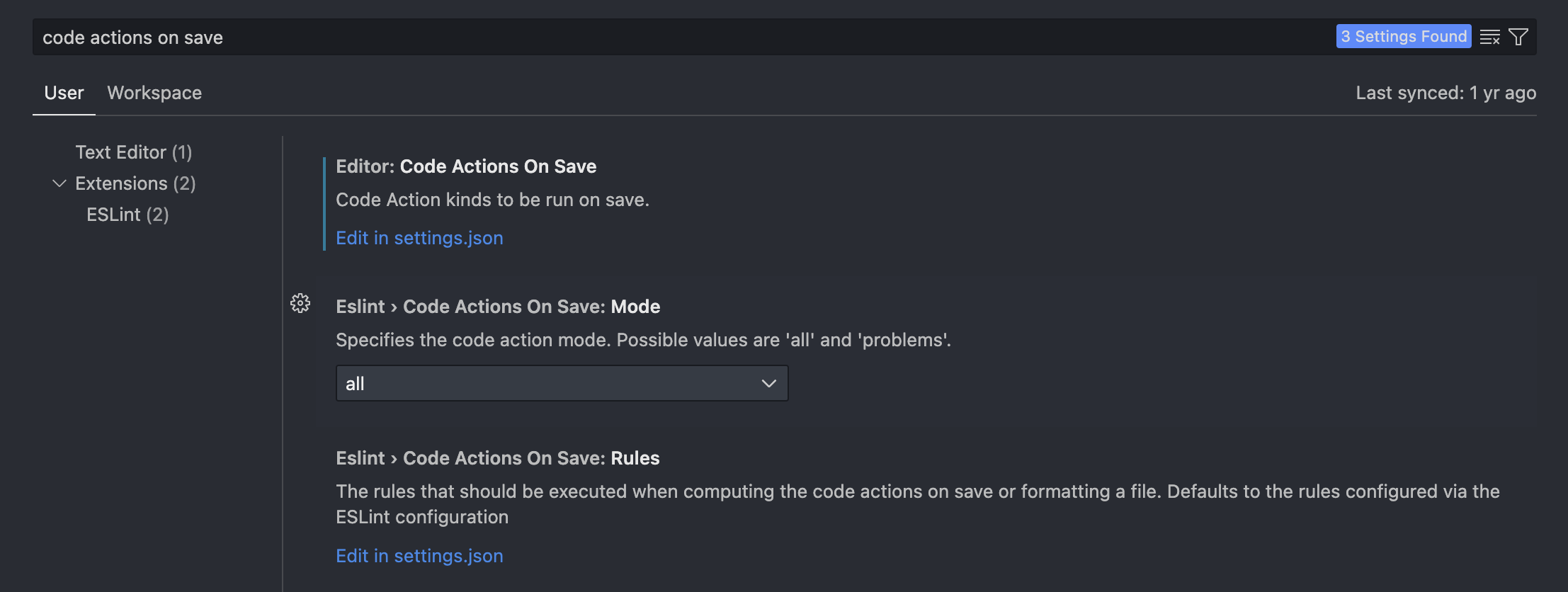Open gear menu for Eslint Mode setting
The height and width of the screenshot is (592, 1568).
coord(300,304)
